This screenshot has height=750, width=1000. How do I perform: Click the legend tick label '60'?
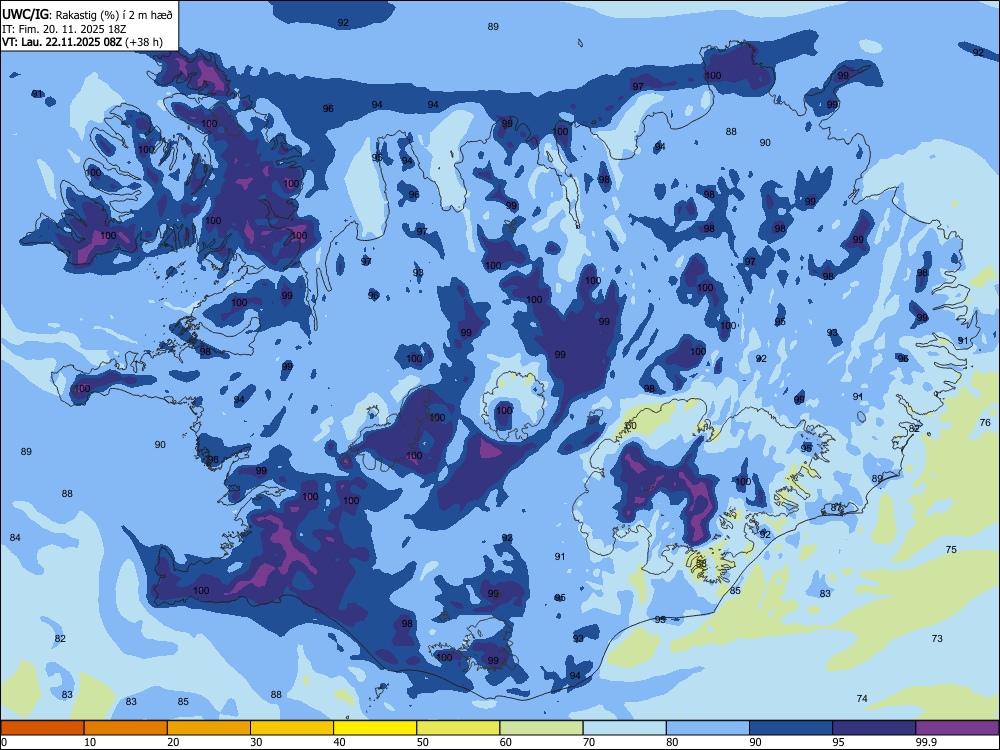click(x=506, y=742)
